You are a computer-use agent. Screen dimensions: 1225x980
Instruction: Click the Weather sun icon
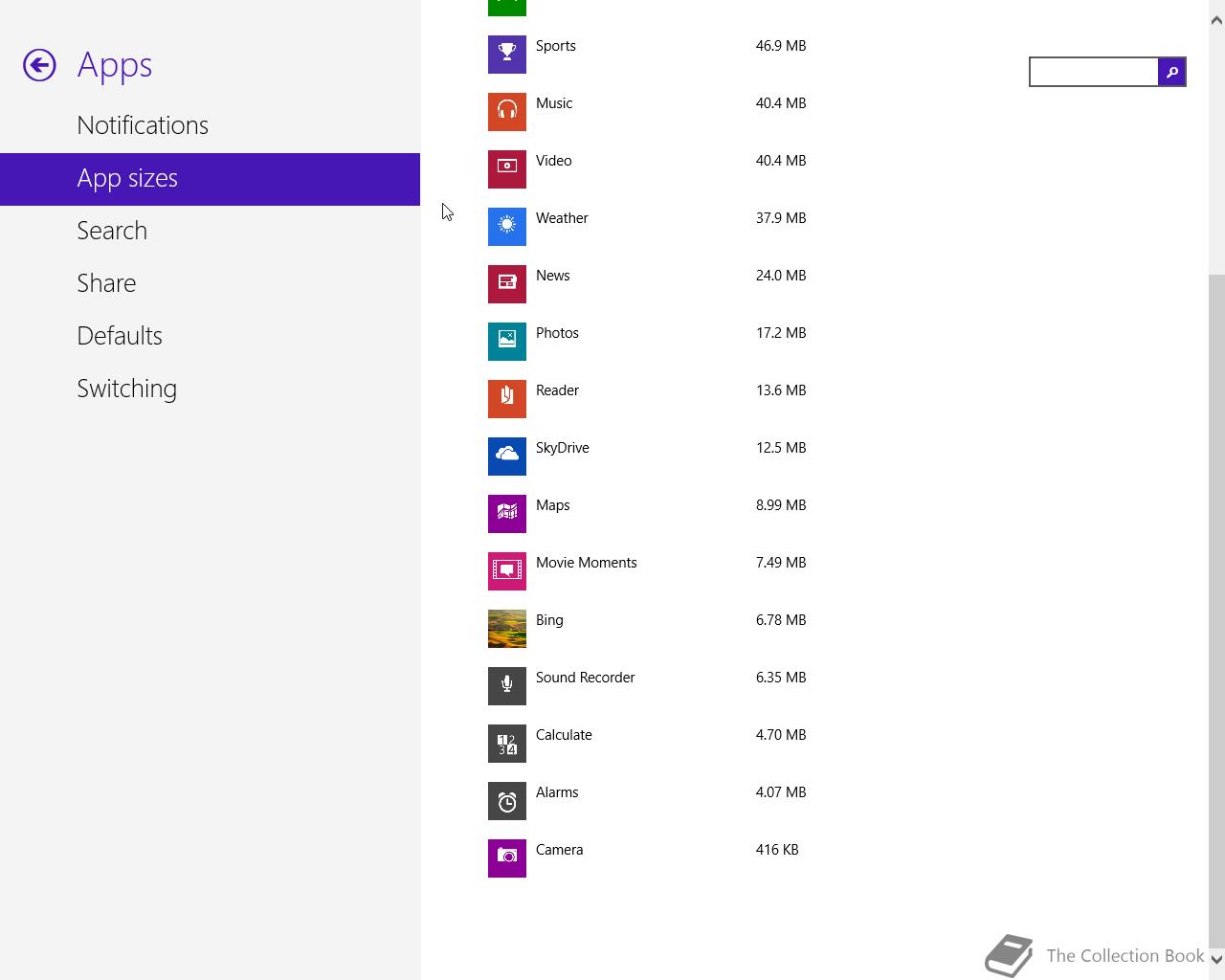[507, 227]
